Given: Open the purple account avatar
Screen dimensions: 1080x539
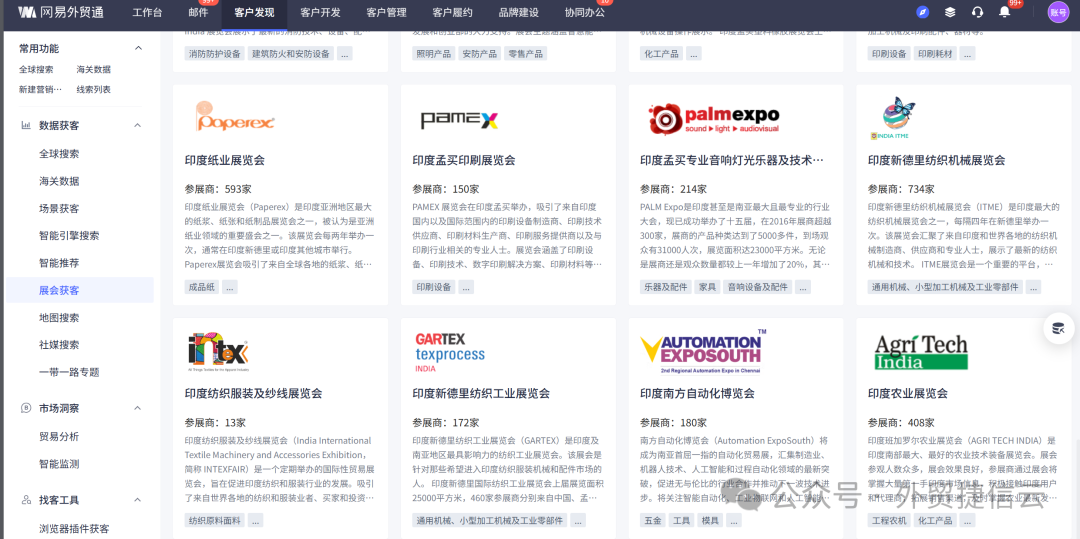Looking at the screenshot, I should [1058, 12].
